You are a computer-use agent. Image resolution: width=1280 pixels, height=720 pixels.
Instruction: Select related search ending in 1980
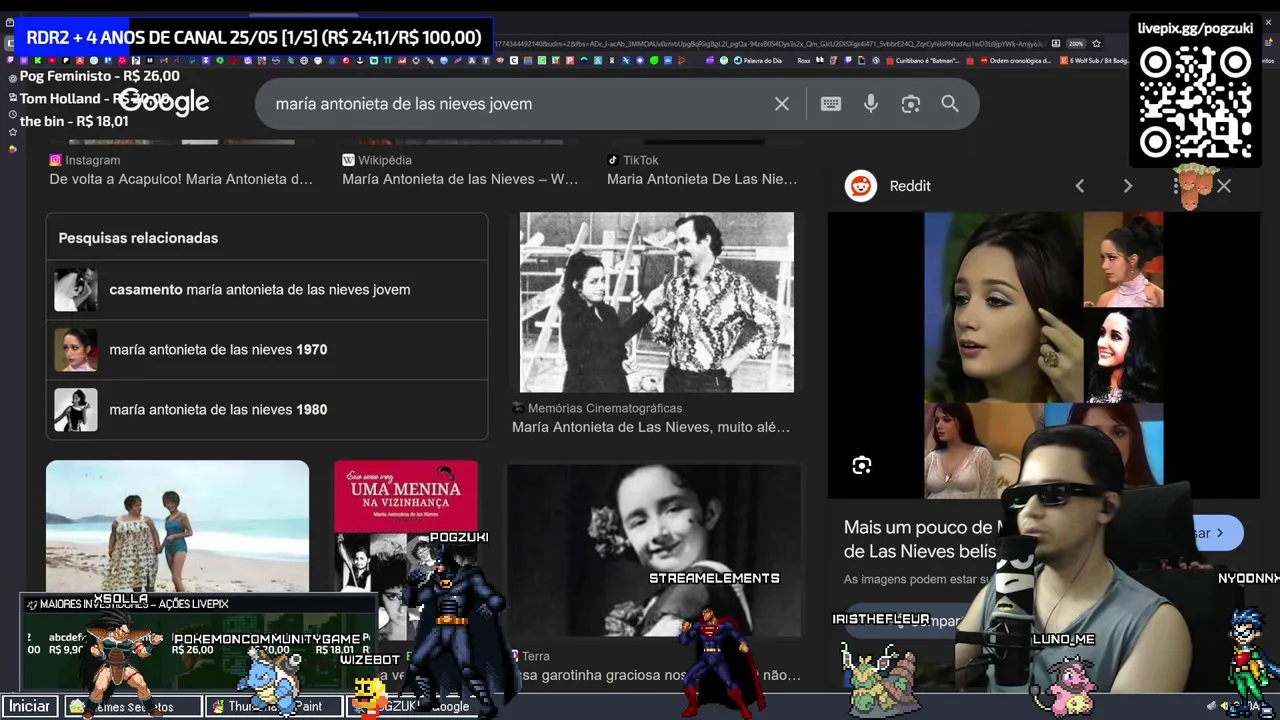[x=267, y=410]
